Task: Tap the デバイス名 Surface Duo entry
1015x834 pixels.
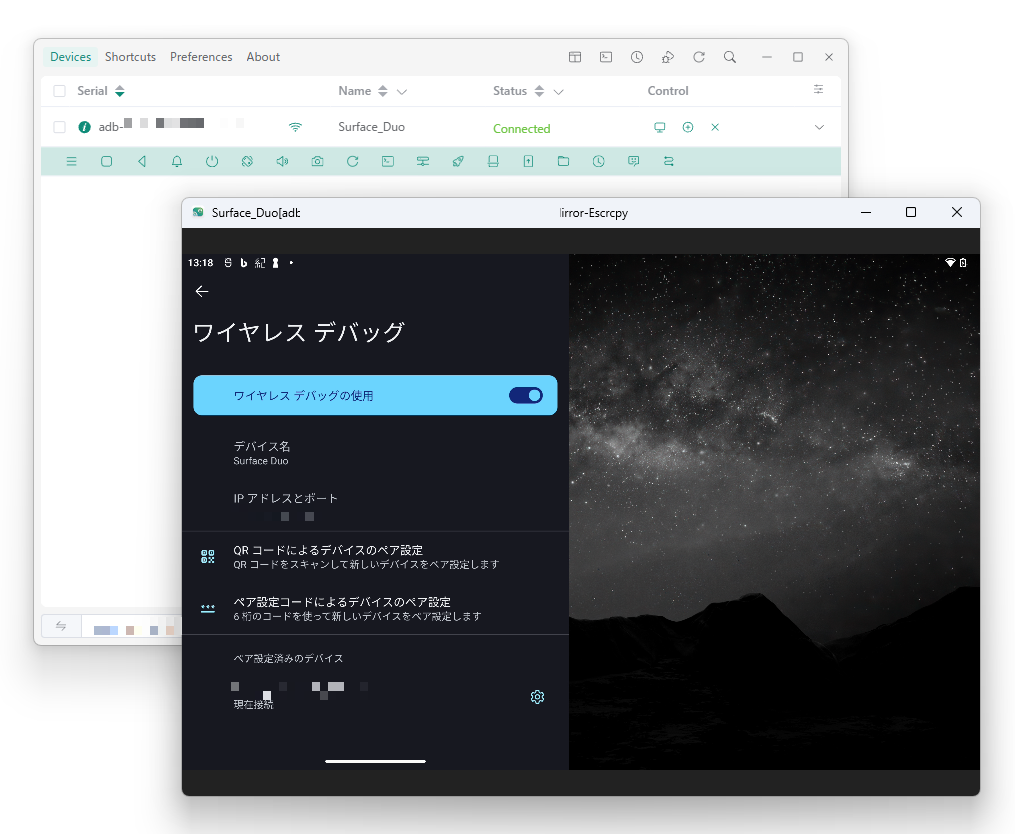Action: tap(375, 453)
